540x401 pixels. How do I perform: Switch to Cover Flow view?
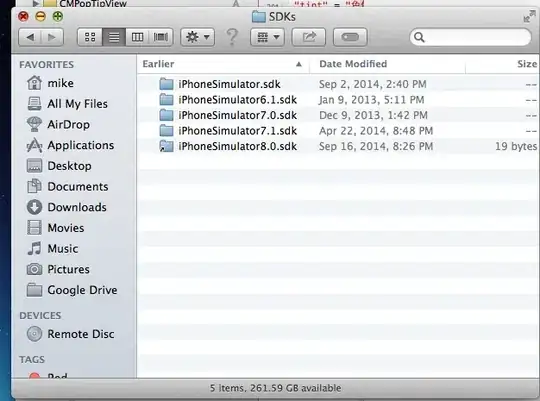[161, 37]
